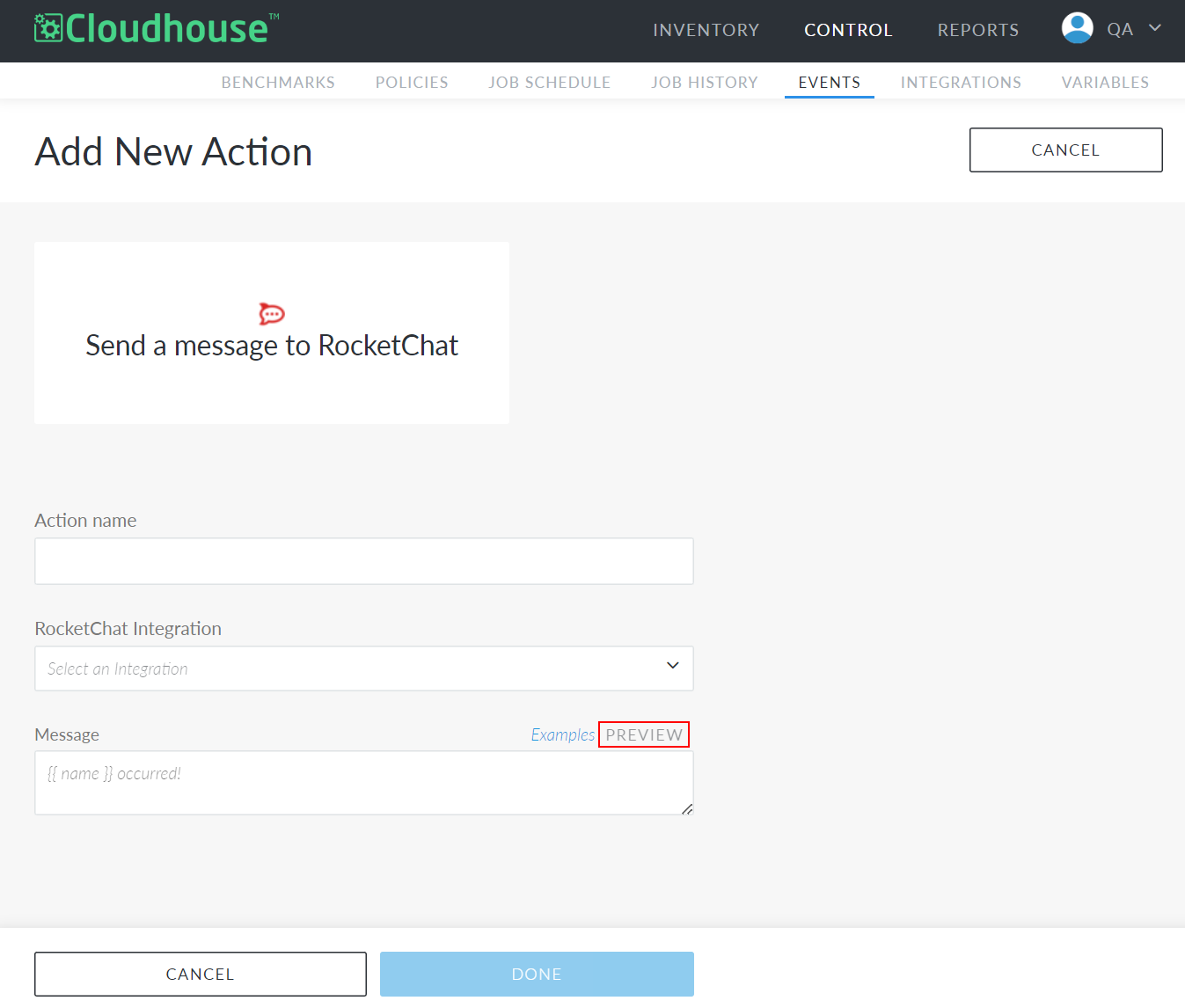Click the Select an Integration chevron arrow

pos(673,665)
